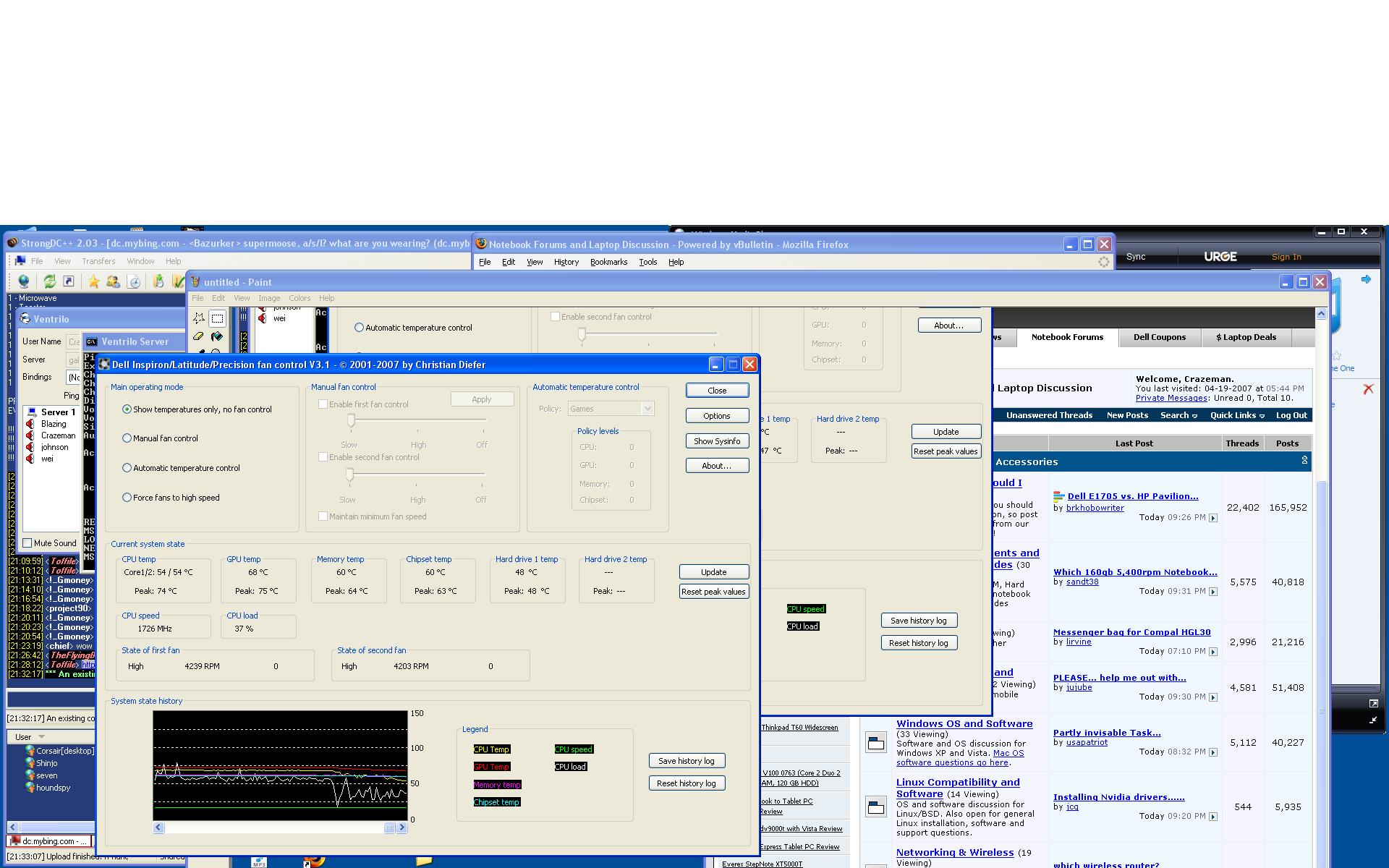1389x868 pixels.
Task: Open Dell E1705 vs. HP Pavilion thread link
Action: point(1133,496)
